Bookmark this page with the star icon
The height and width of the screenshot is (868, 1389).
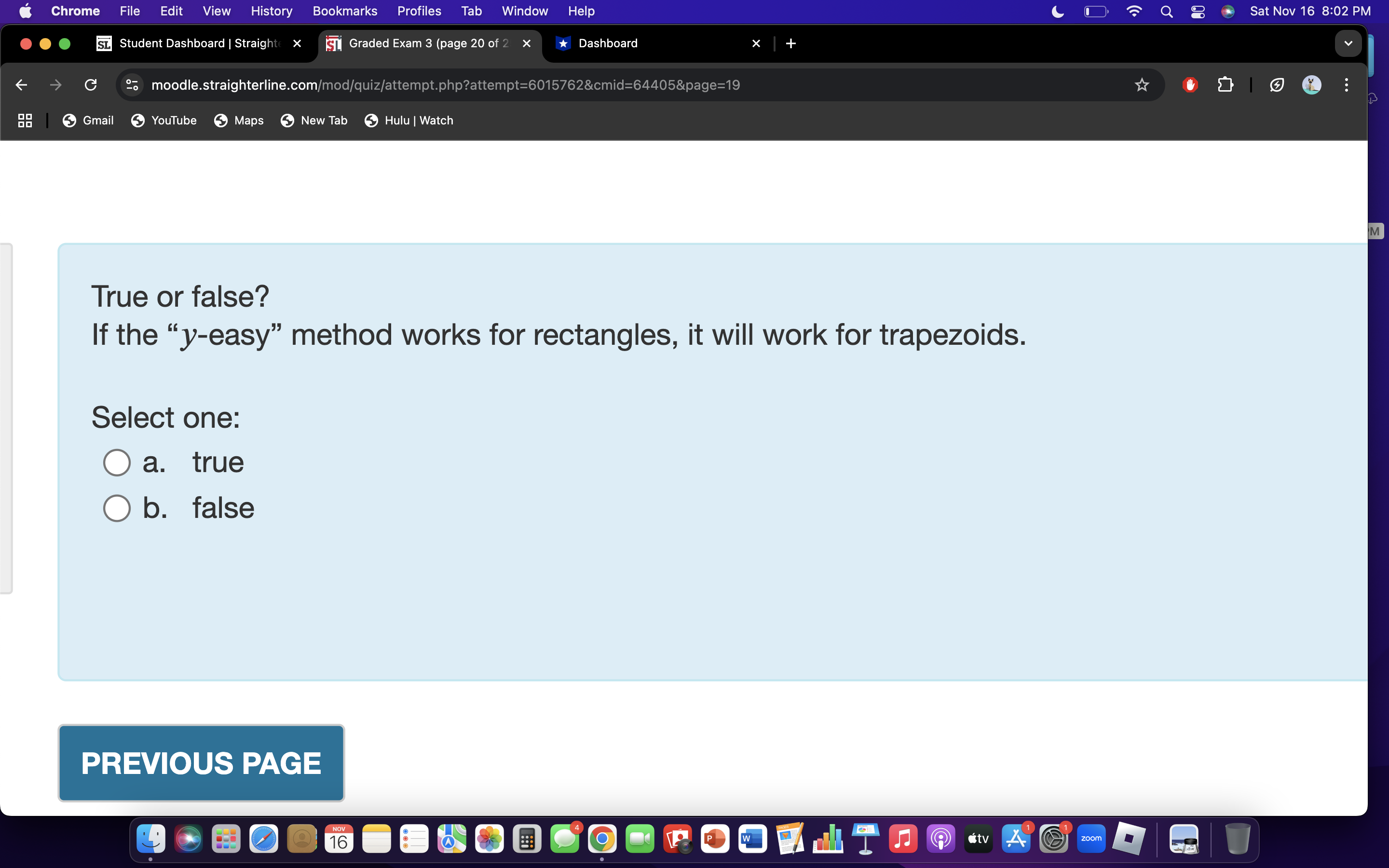click(1141, 84)
